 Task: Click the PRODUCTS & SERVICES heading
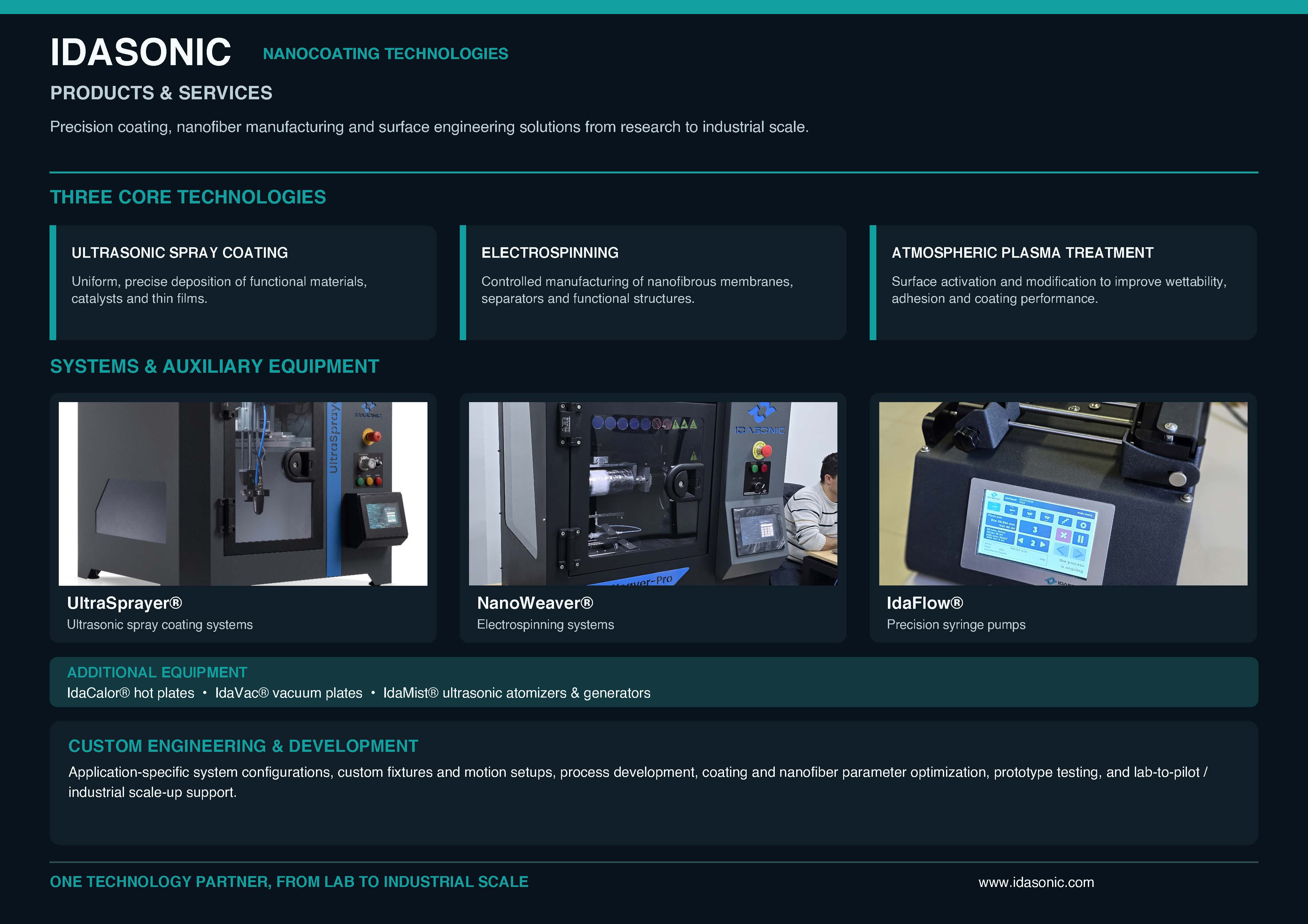coord(161,93)
